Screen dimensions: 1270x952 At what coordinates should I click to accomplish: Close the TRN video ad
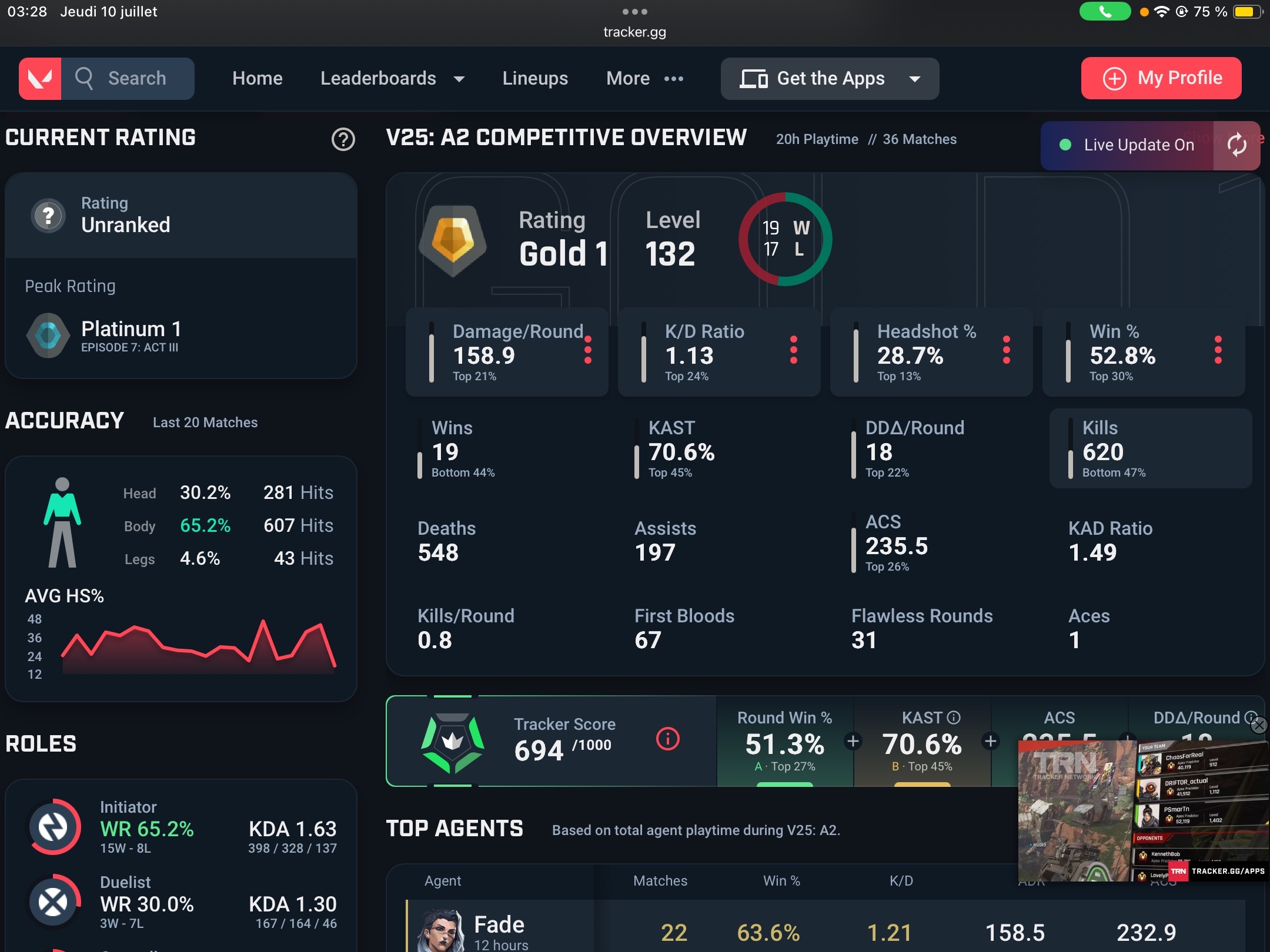(1259, 726)
